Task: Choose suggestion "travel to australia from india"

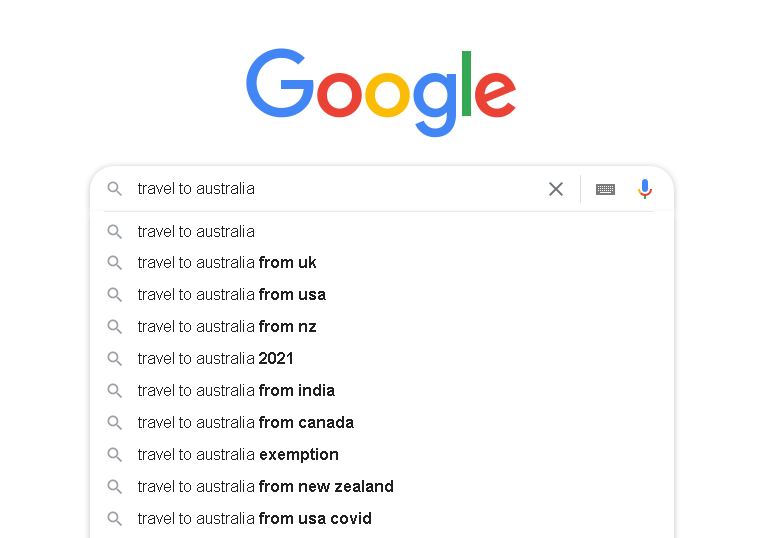Action: tap(236, 391)
